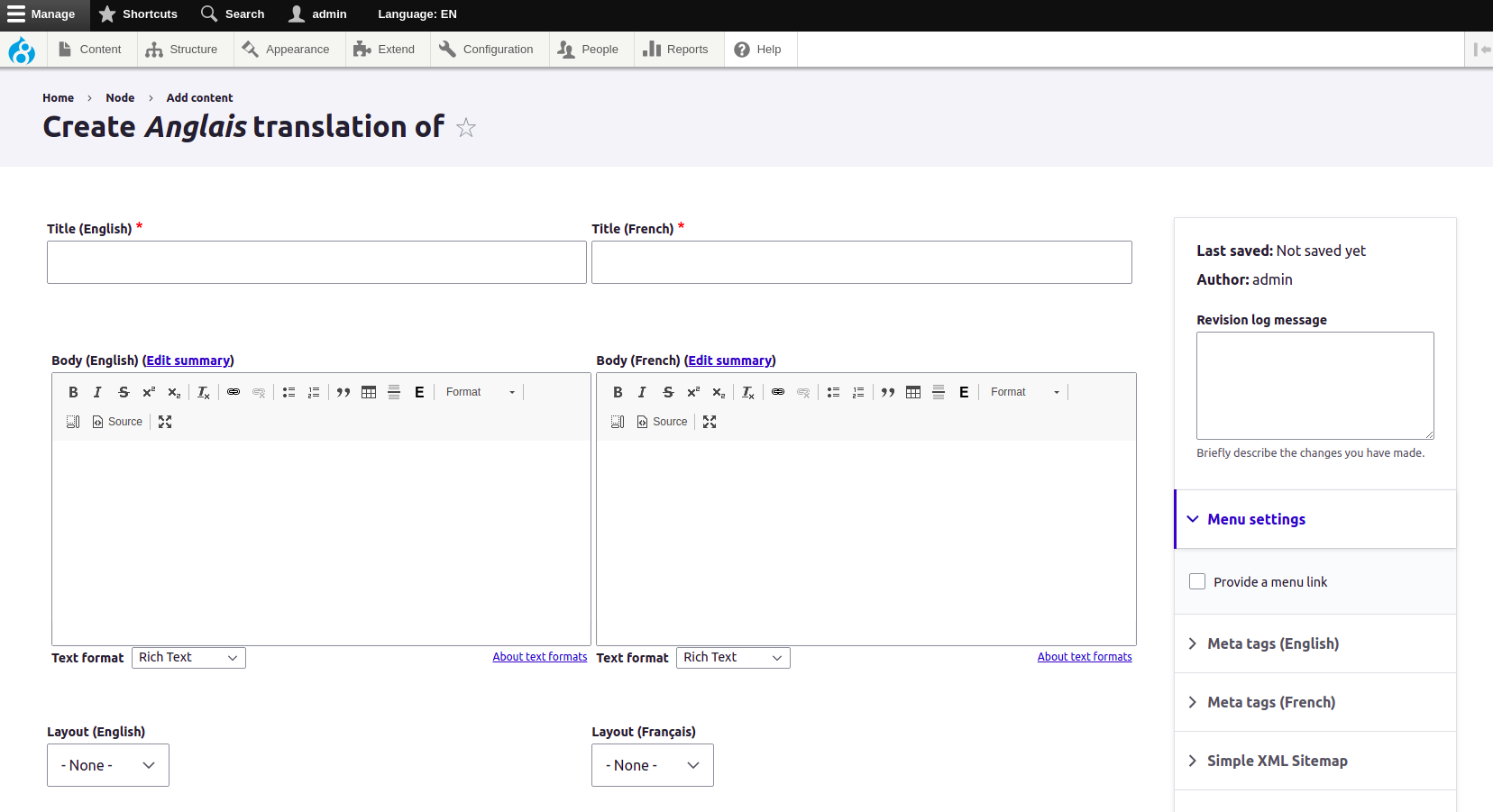Open the Configuration admin menu
This screenshot has height=812, width=1493.
487,50
